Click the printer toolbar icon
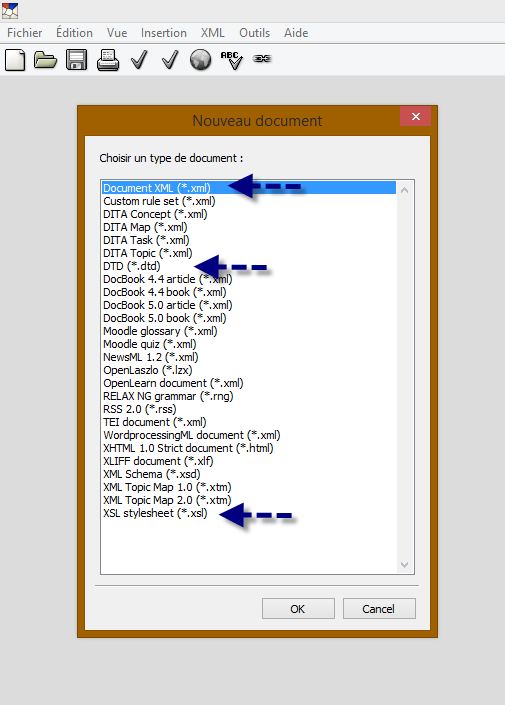Viewport: 505px width, 705px height. click(x=108, y=60)
